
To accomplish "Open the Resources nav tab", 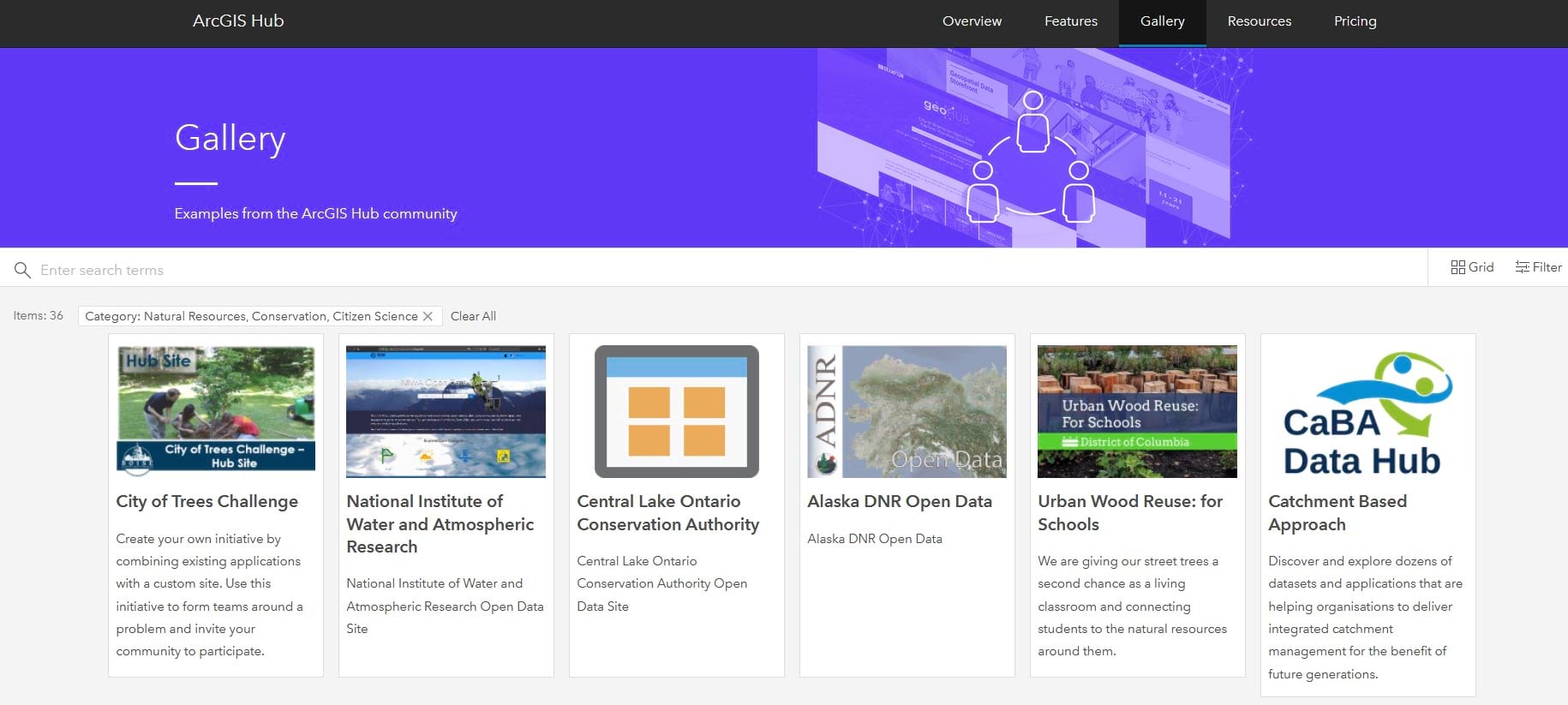I will (x=1259, y=21).
